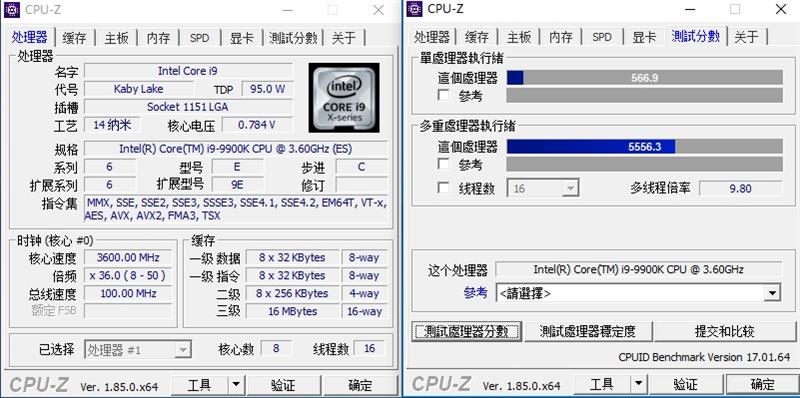
Task: Select the 处理器 tab in left window
Action: tap(30, 37)
